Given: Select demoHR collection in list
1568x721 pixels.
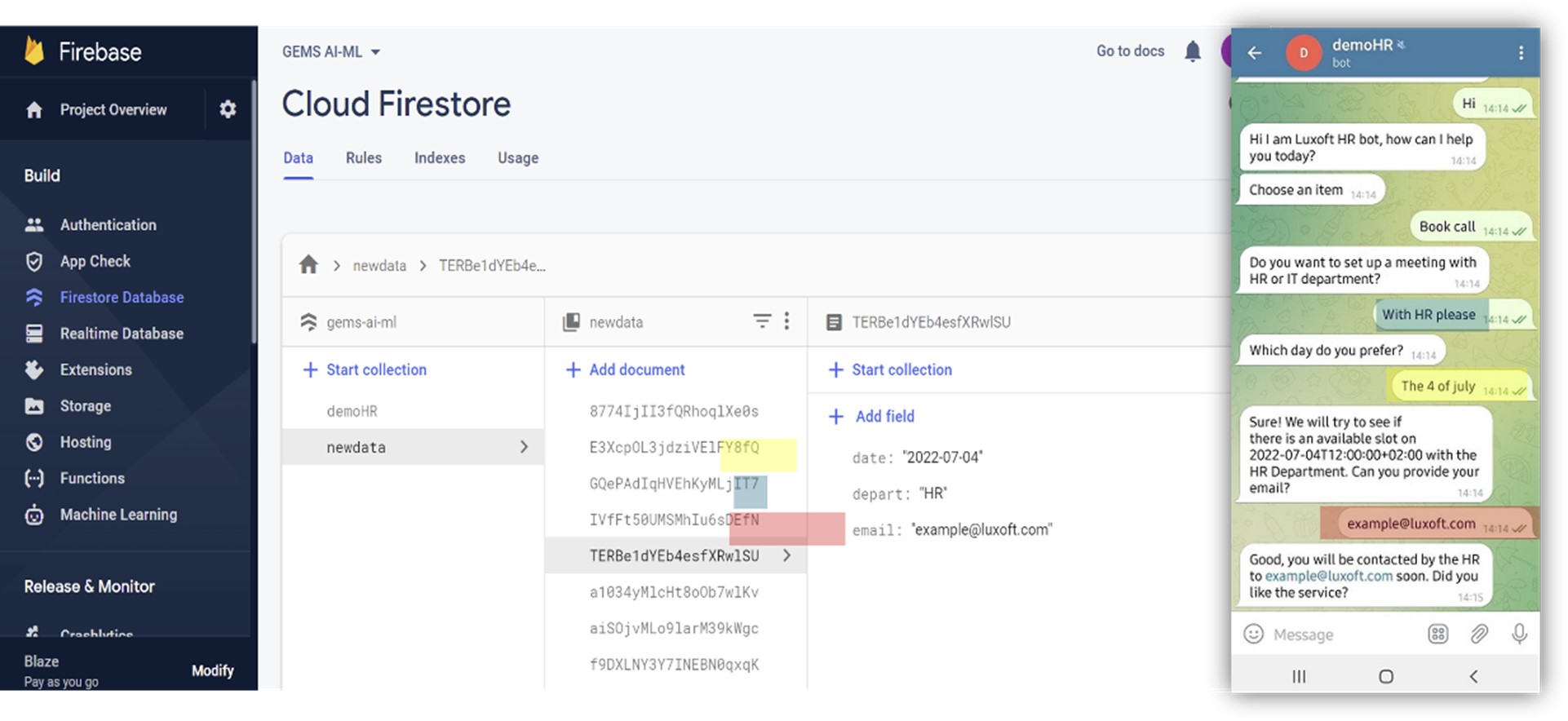Looking at the screenshot, I should pyautogui.click(x=352, y=411).
